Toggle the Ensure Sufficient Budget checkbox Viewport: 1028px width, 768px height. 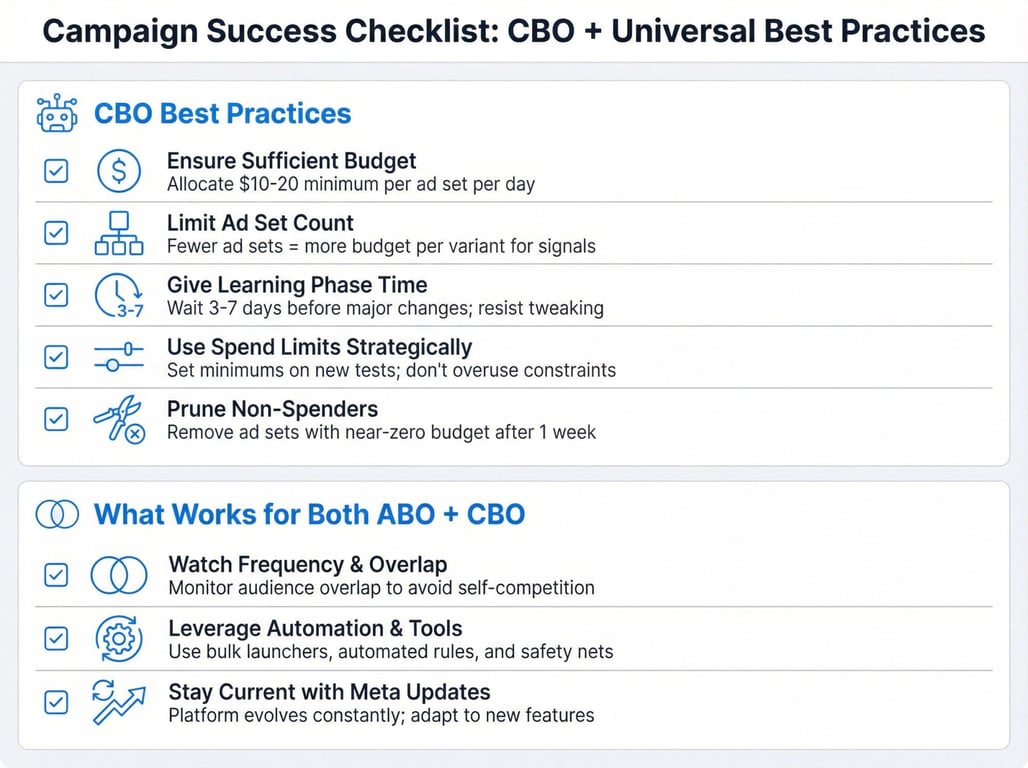tap(56, 171)
